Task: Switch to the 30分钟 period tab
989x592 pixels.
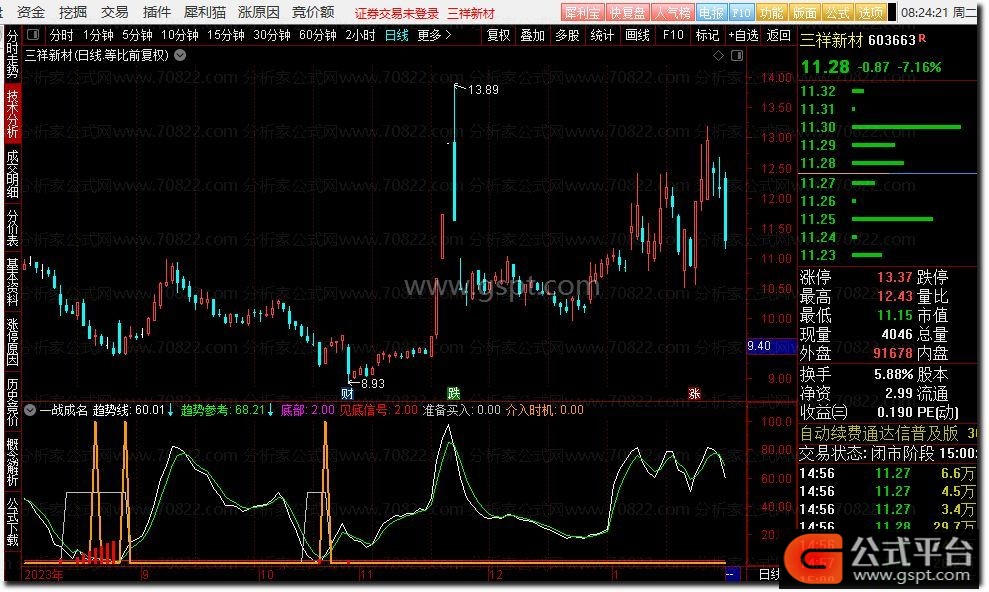Action: click(x=272, y=35)
